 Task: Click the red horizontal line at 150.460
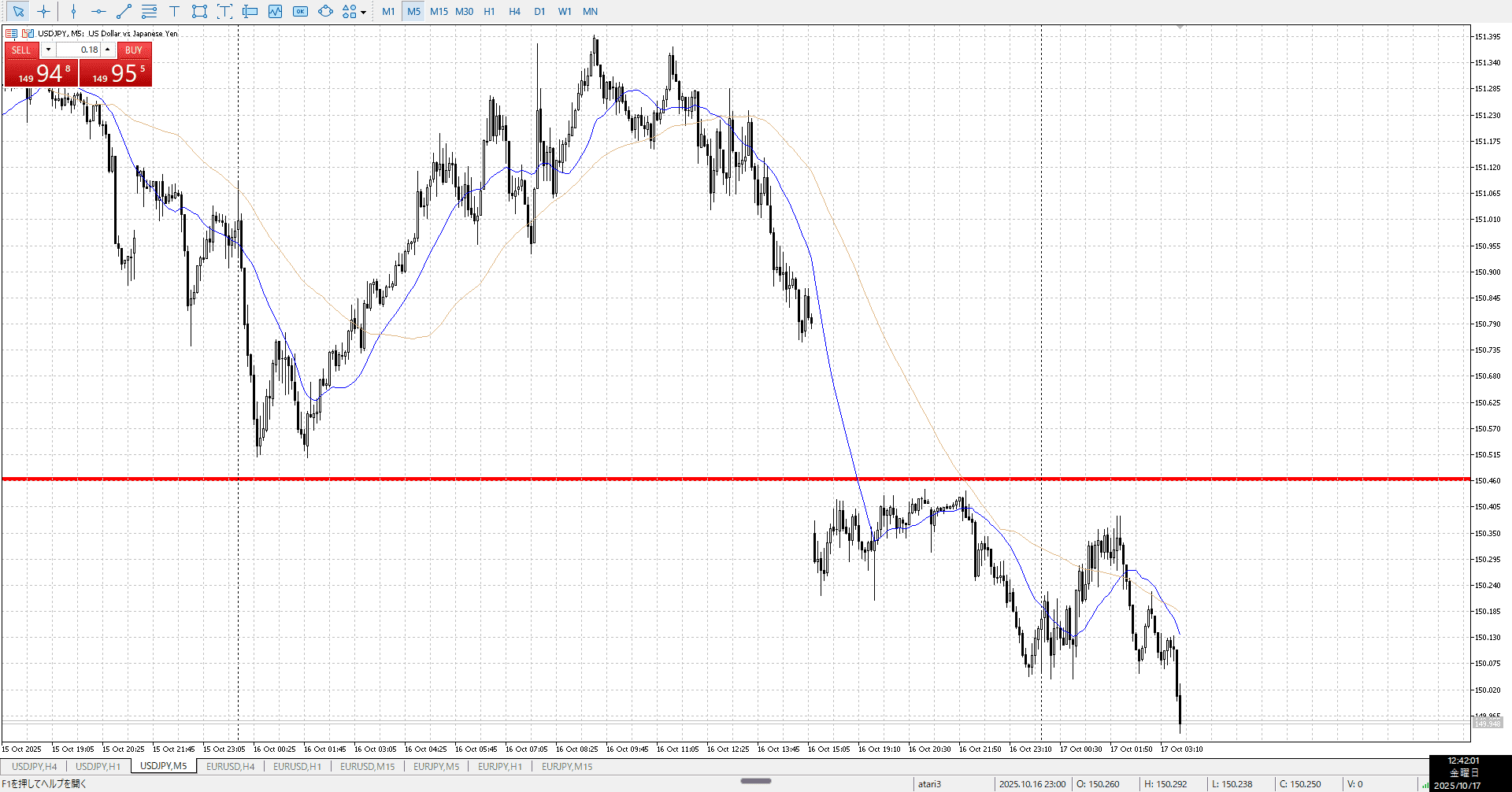(551, 479)
